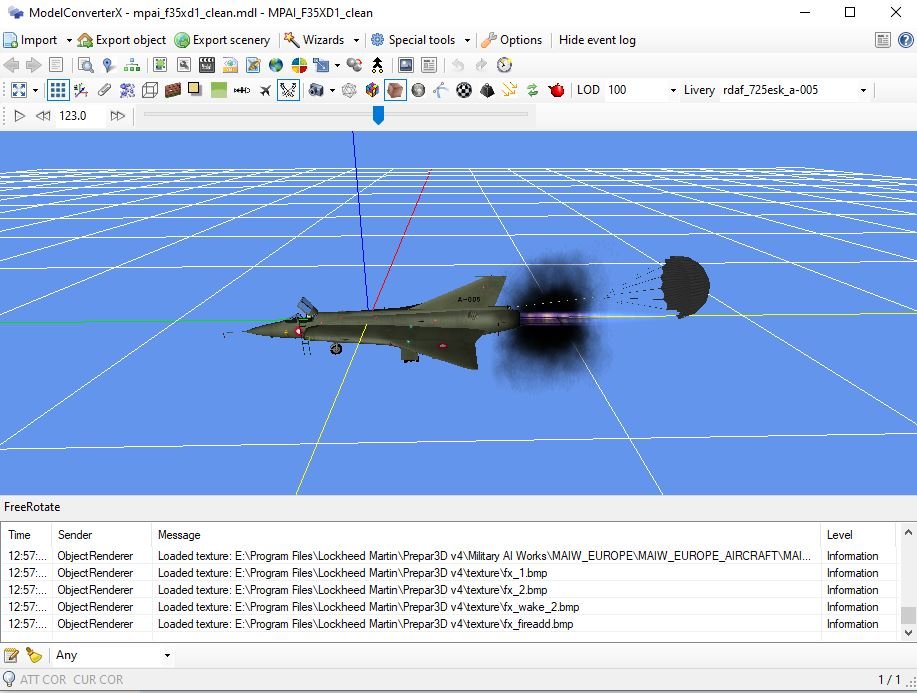Click the animation frame slider handle
Image resolution: width=917 pixels, height=693 pixels.
click(378, 116)
